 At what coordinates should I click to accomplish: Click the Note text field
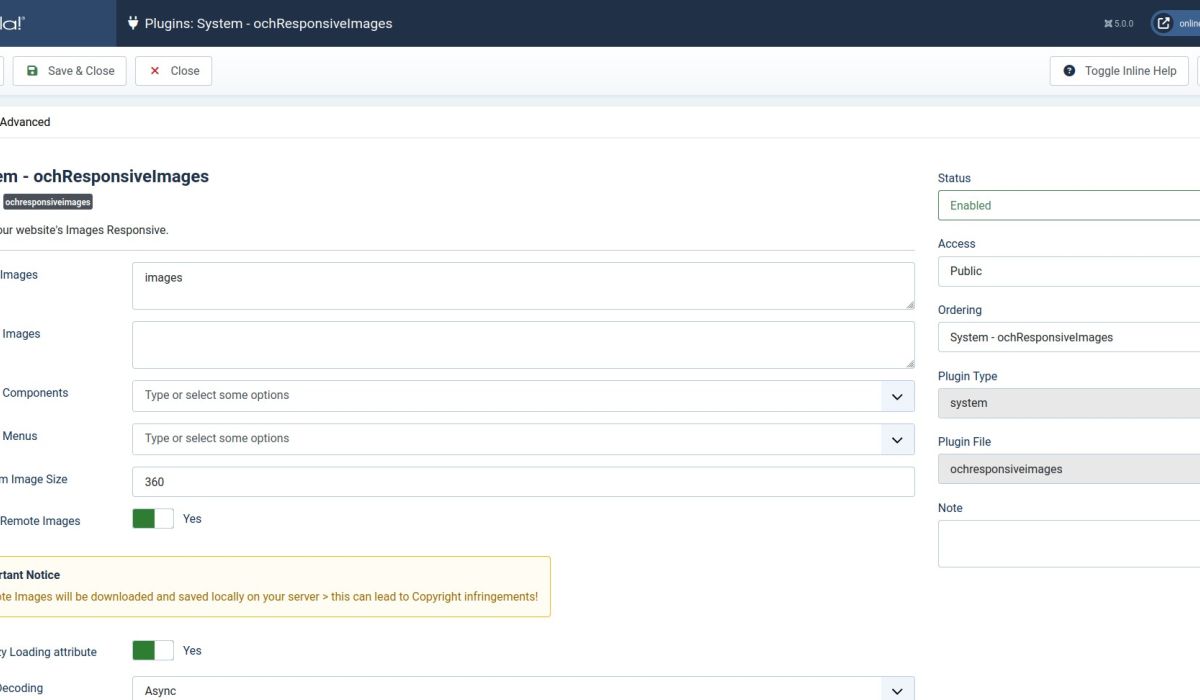(1069, 543)
